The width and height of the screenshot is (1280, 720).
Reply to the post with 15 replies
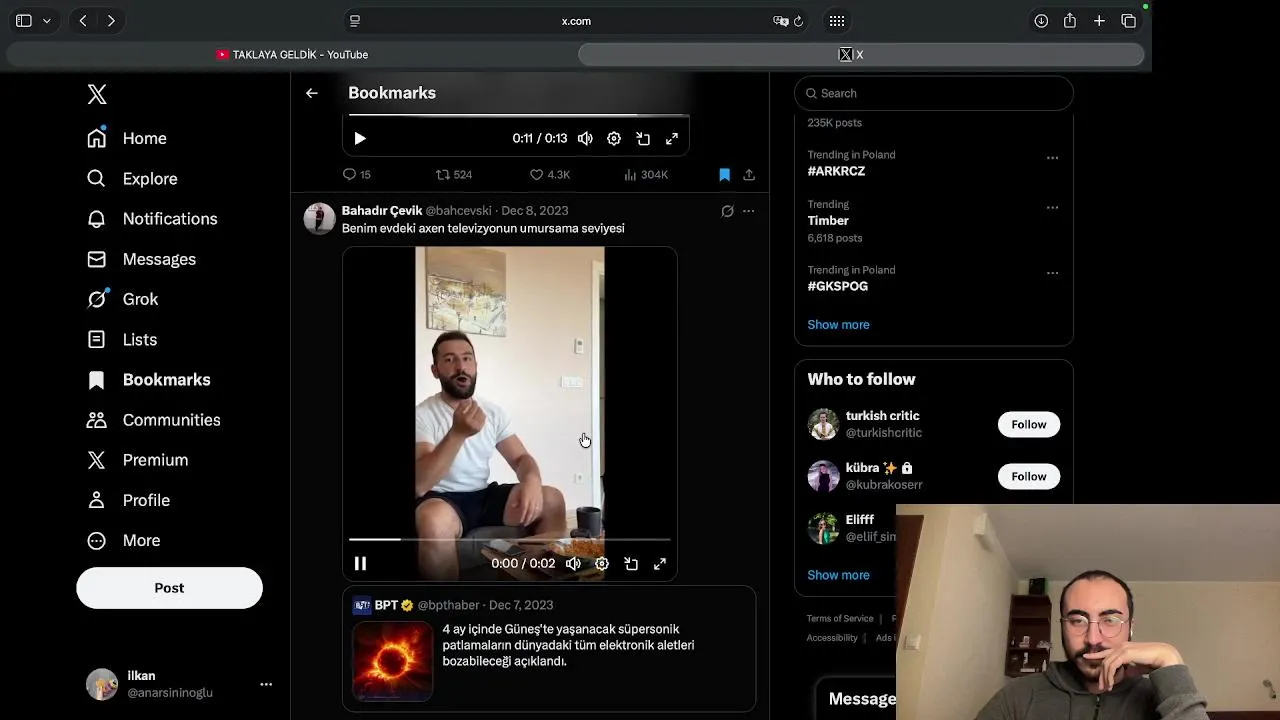tap(357, 174)
